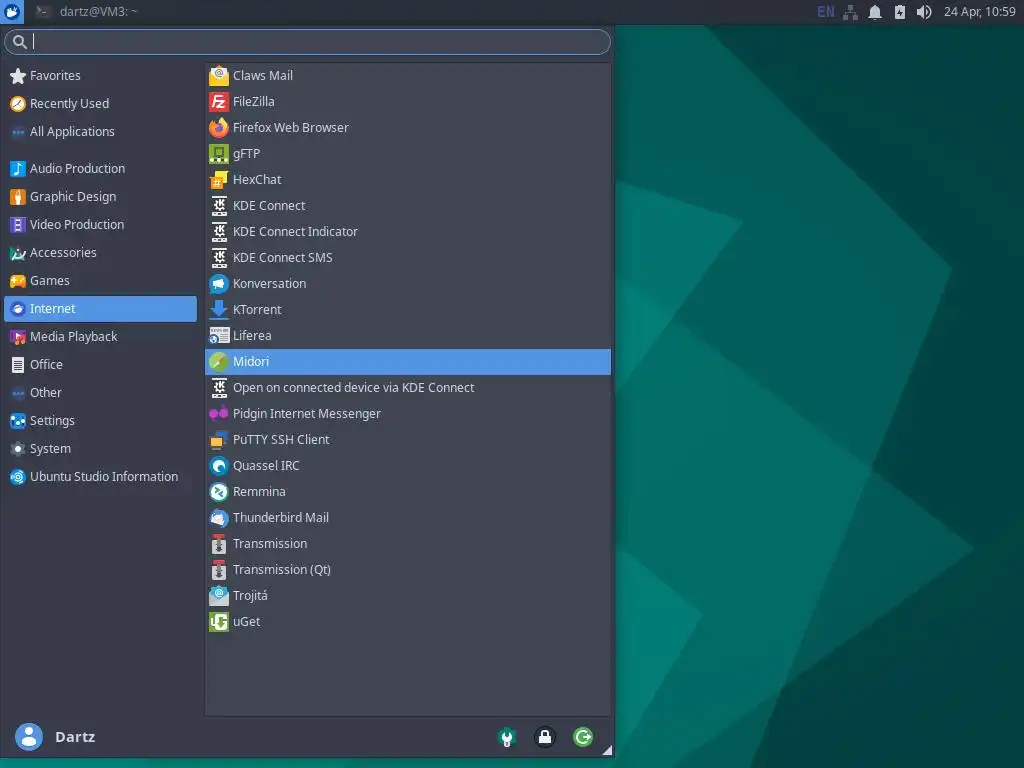Click the green log out icon
Screen dimensions: 1024x768
click(583, 737)
